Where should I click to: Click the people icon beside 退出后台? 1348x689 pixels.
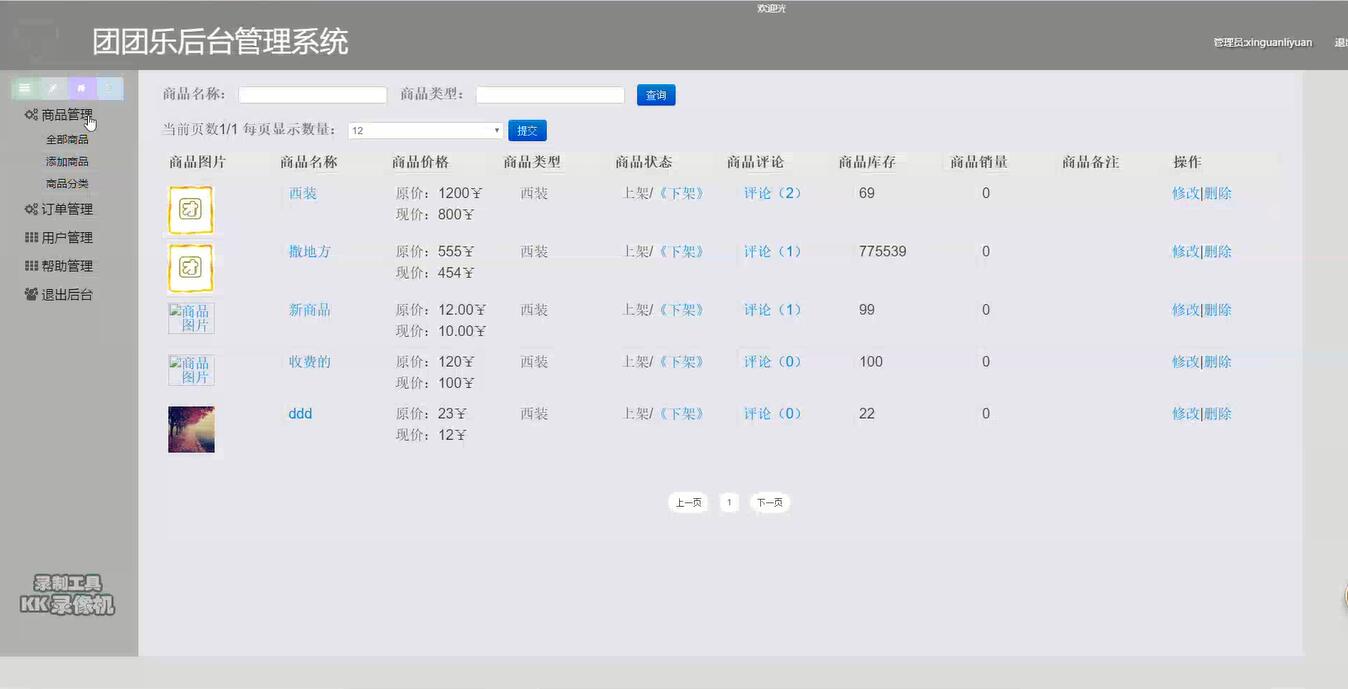click(30, 294)
